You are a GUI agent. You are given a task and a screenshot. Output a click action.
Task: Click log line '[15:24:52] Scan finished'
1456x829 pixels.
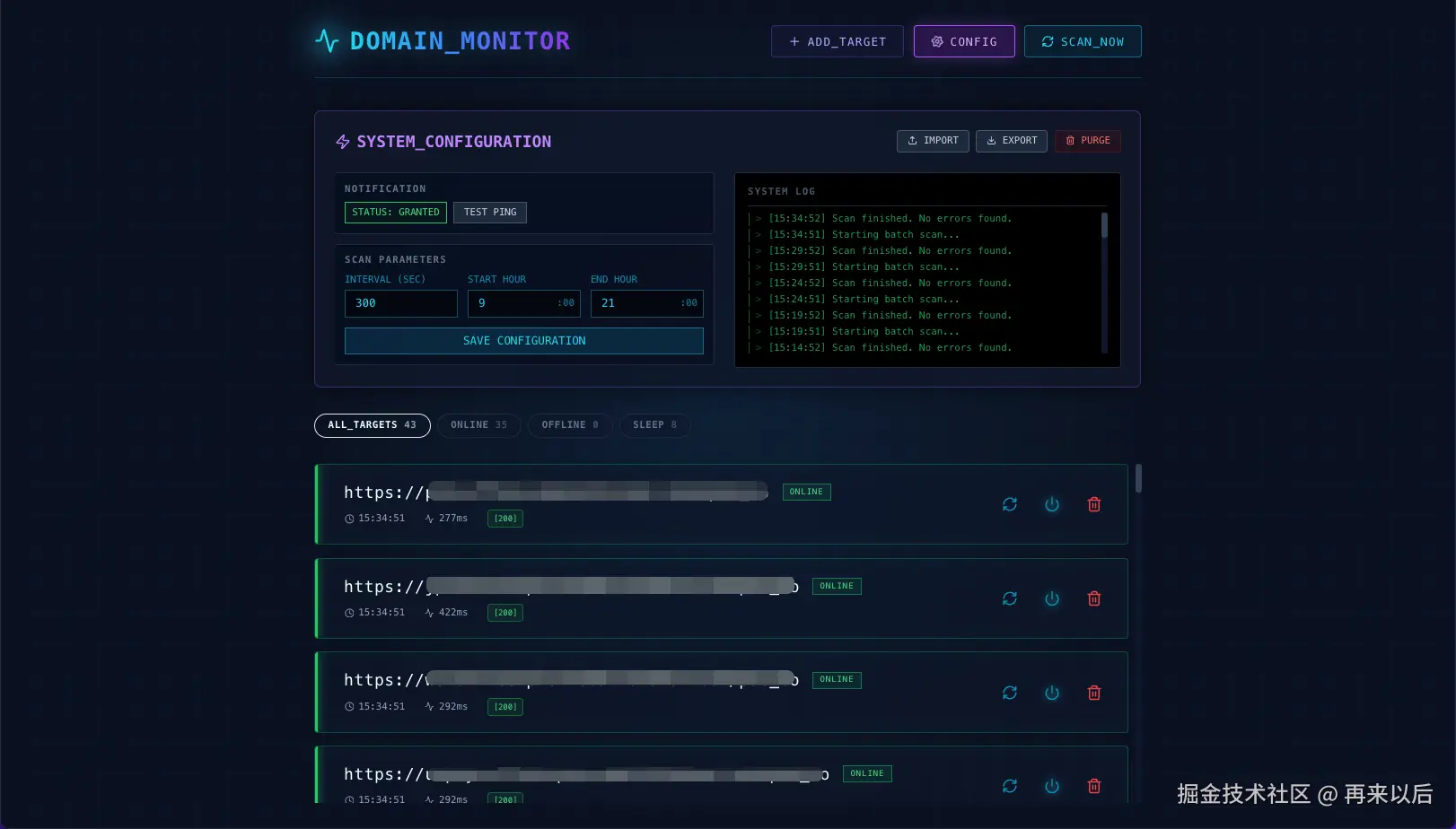(x=890, y=284)
